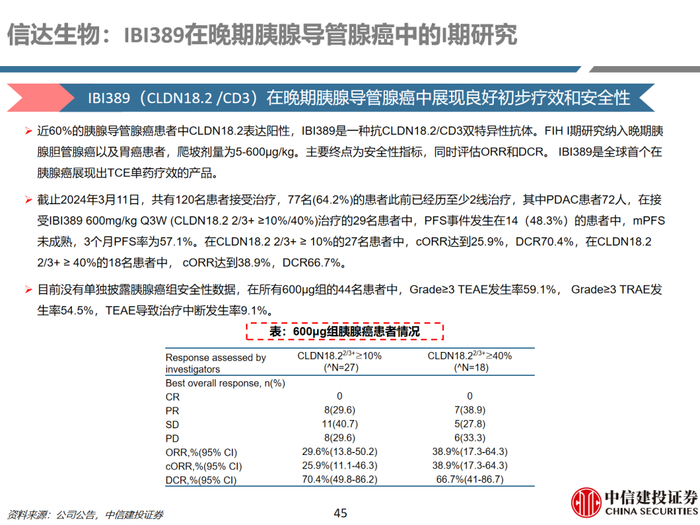This screenshot has height=525, width=700.
Task: Click the PR value 7(38.9)
Action: (470, 410)
